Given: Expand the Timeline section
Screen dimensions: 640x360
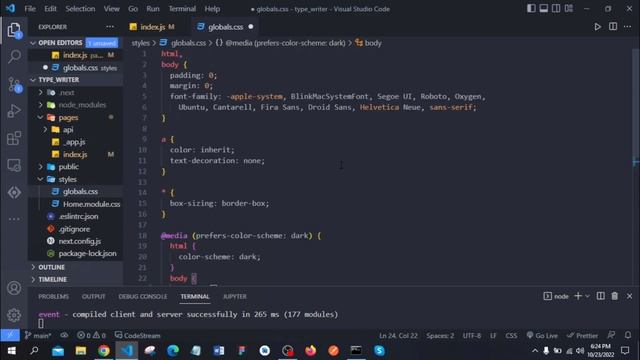Looking at the screenshot, I should coord(76,280).
